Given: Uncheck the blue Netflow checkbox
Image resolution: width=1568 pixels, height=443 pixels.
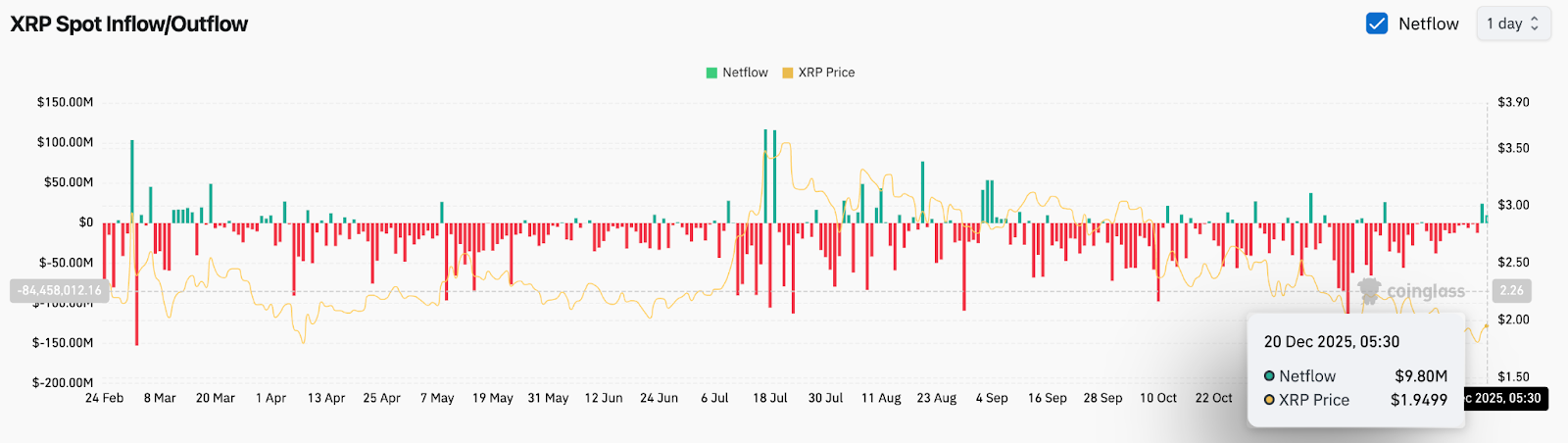Looking at the screenshot, I should point(1376,24).
